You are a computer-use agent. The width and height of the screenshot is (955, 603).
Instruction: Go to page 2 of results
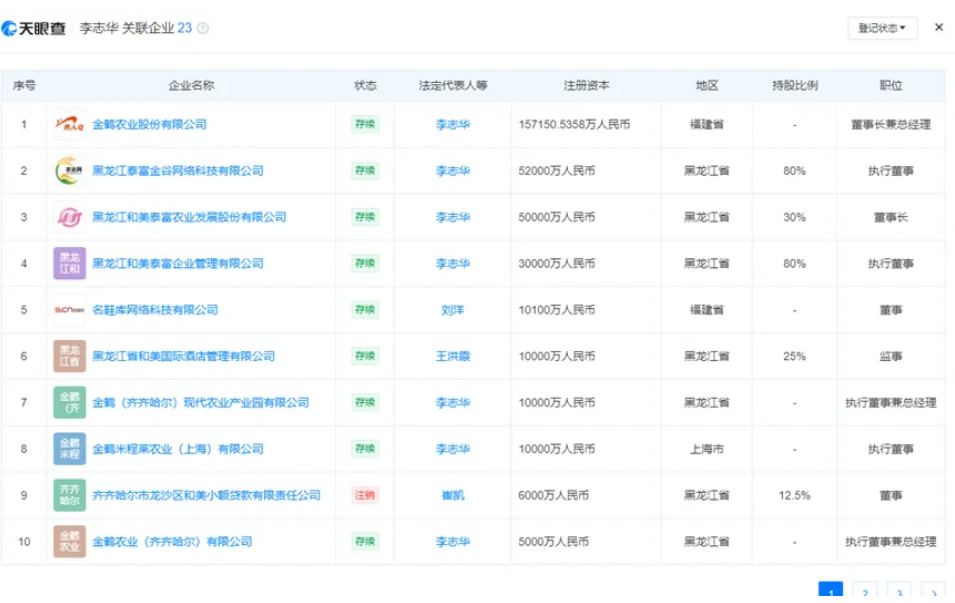click(x=864, y=592)
